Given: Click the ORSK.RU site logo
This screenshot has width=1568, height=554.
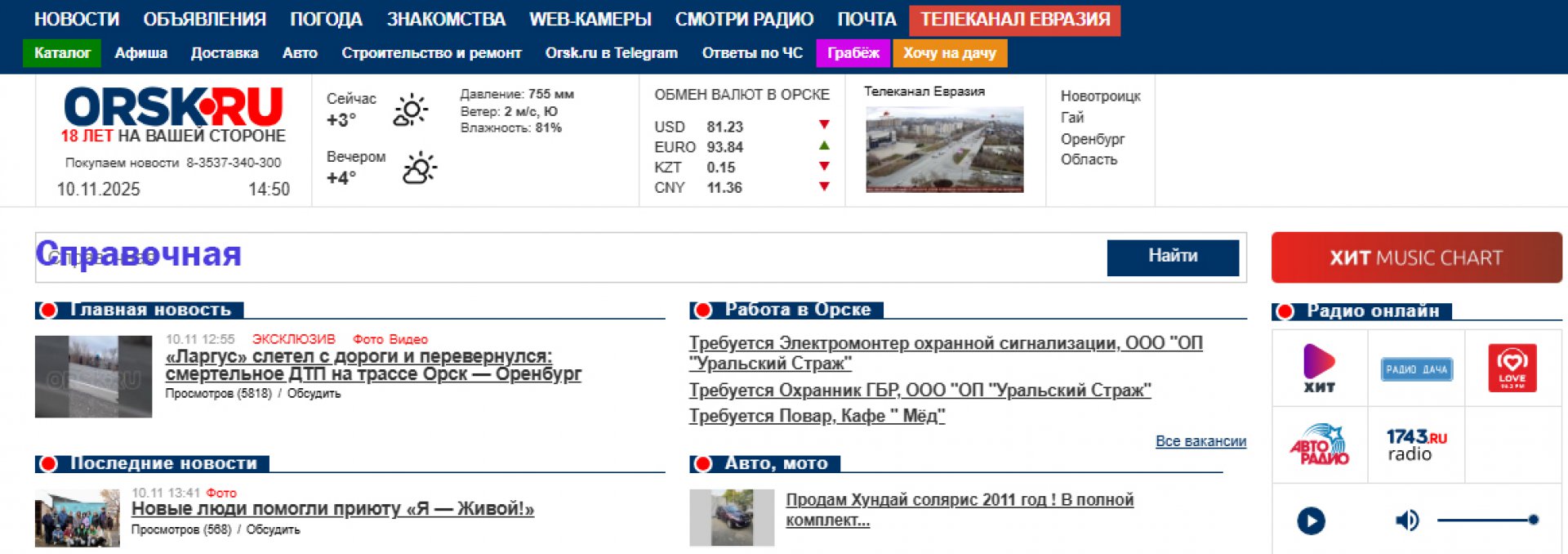Looking at the screenshot, I should (x=173, y=108).
